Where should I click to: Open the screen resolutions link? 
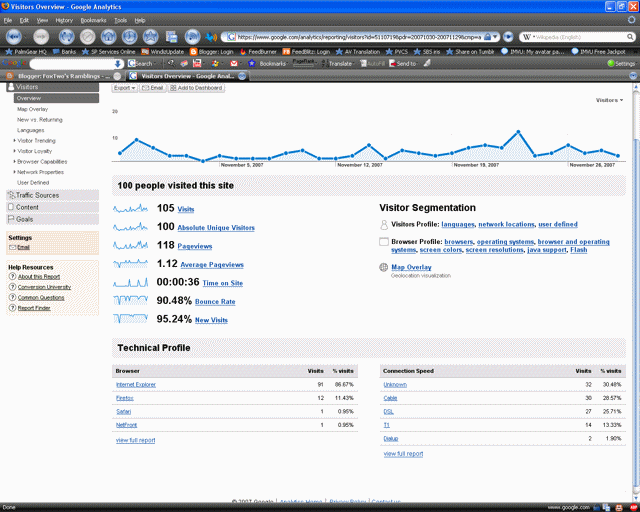tap(494, 250)
